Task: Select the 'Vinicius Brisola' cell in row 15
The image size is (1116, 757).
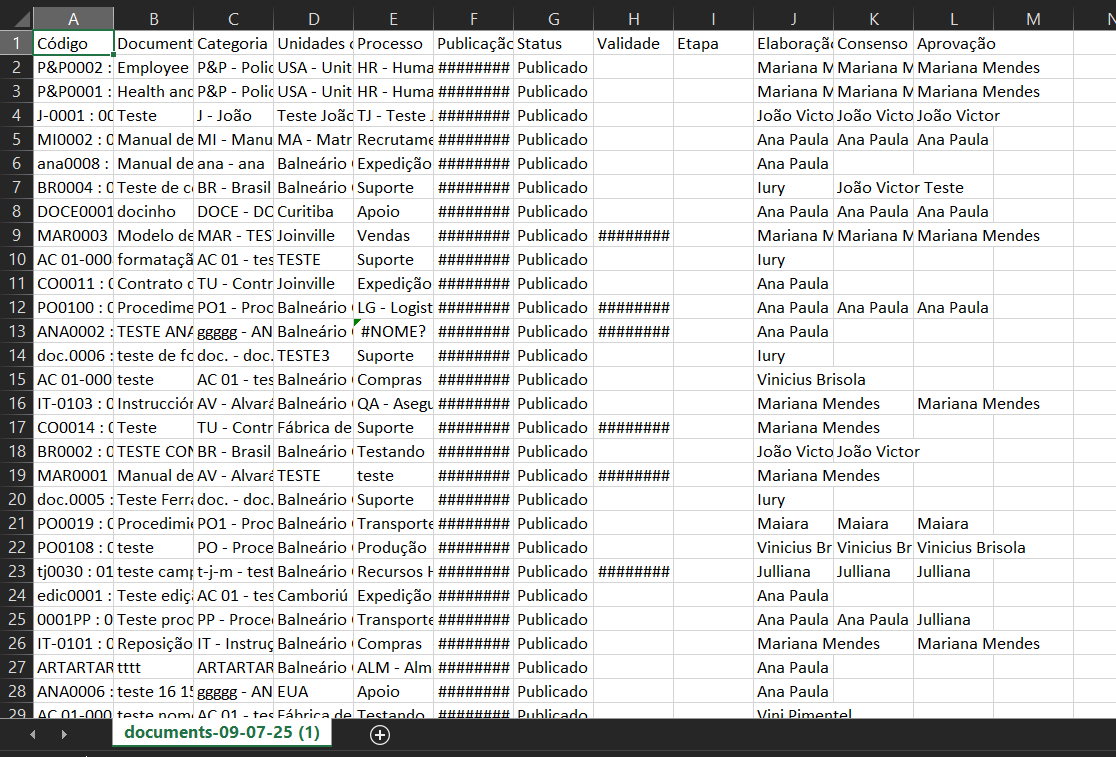Action: click(794, 380)
